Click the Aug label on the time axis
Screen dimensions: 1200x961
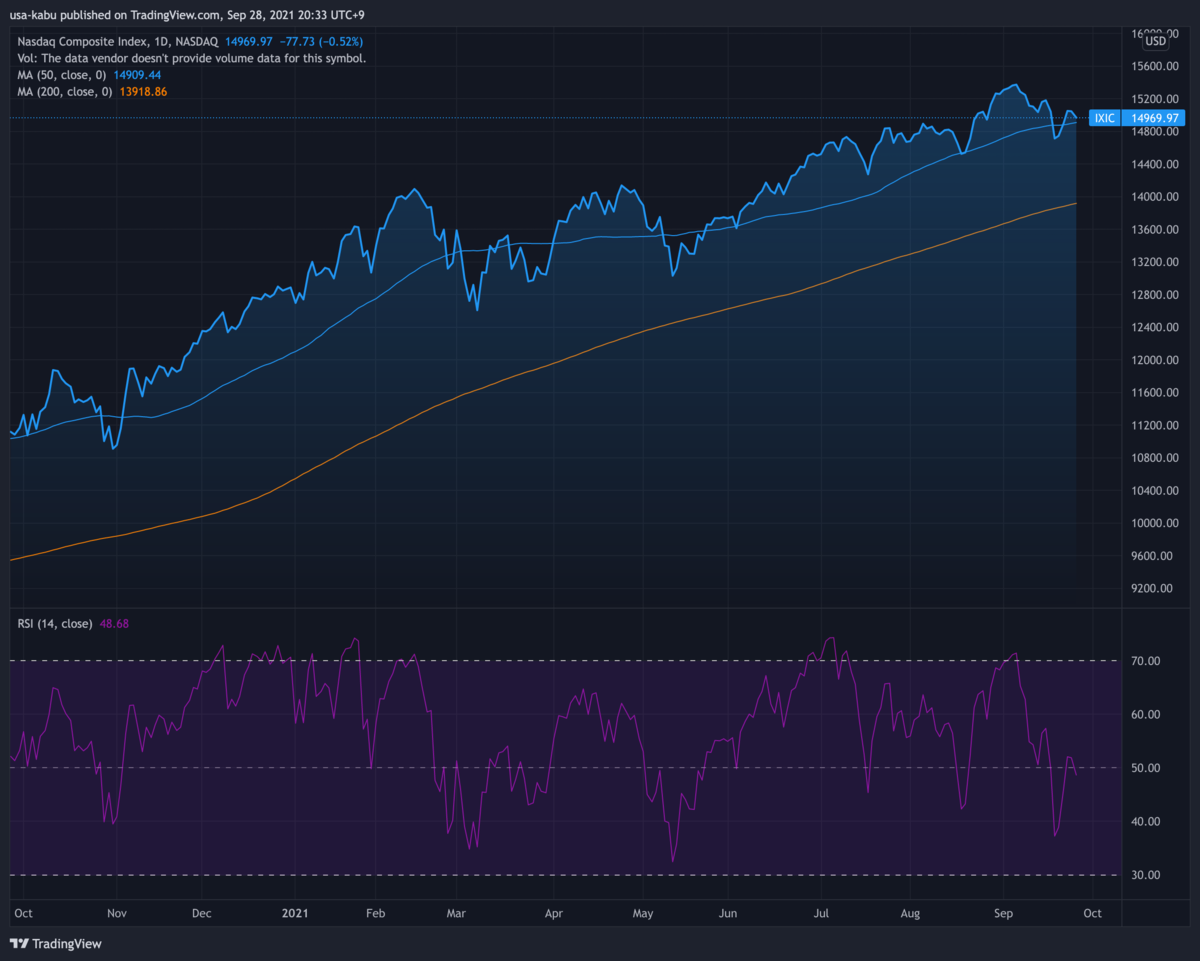(909, 913)
